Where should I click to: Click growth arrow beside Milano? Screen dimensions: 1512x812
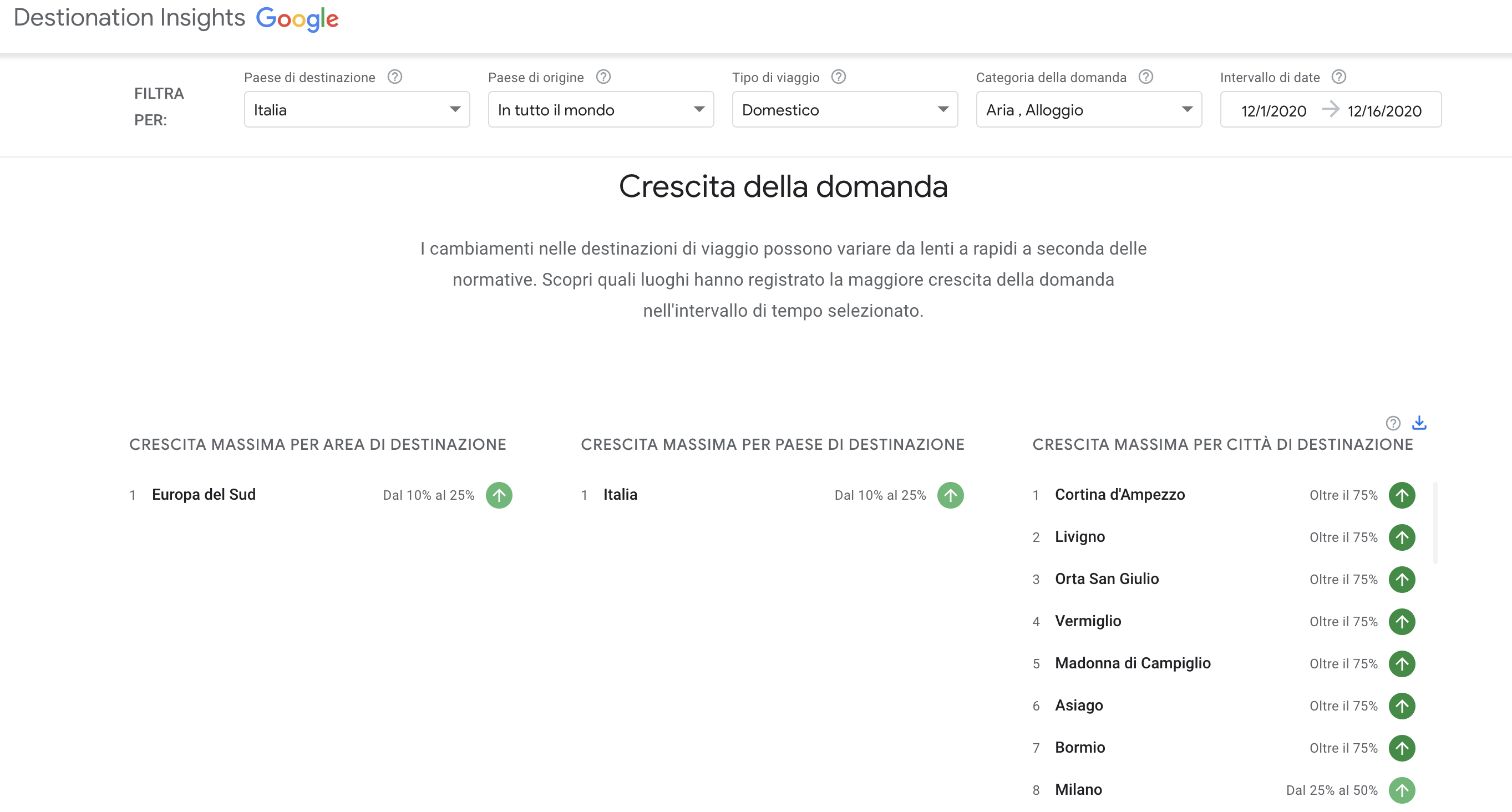[x=1402, y=790]
